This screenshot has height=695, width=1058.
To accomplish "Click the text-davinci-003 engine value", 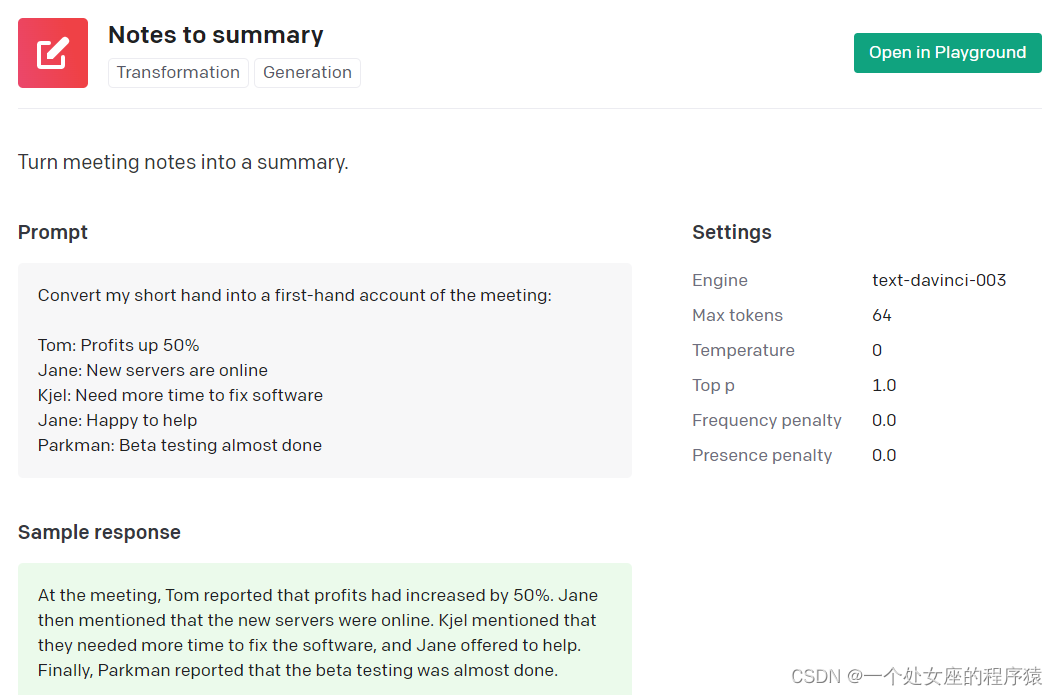I will tap(939, 281).
